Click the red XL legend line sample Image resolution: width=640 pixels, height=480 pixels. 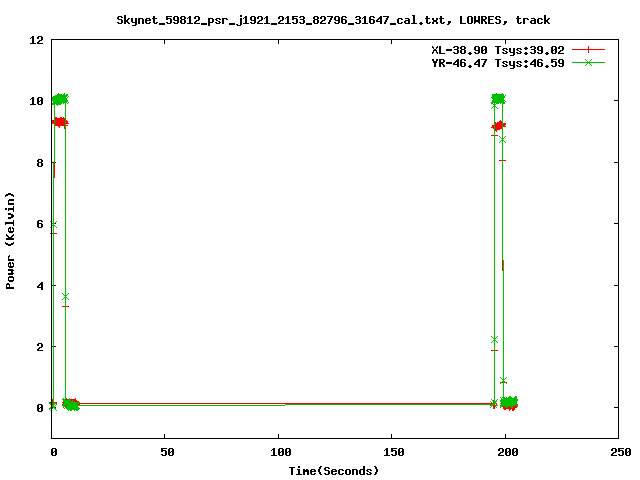pyautogui.click(x=588, y=50)
